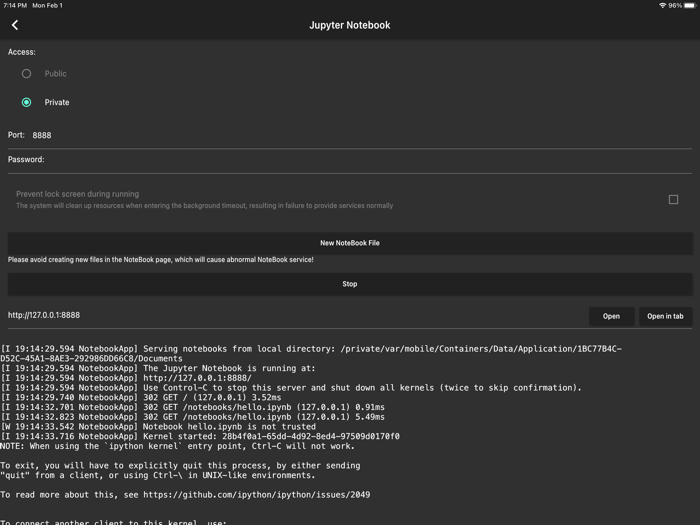
Task: Click the github.com ipython issues URL
Action: (x=256, y=495)
